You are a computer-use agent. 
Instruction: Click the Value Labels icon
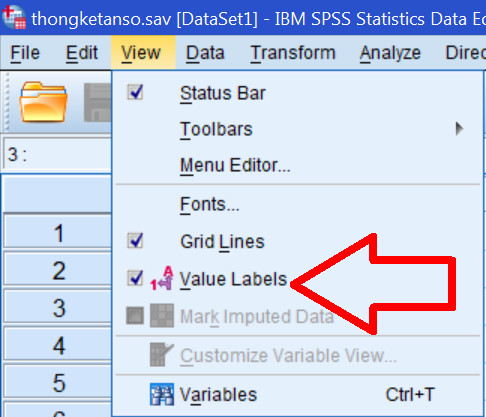click(x=162, y=278)
